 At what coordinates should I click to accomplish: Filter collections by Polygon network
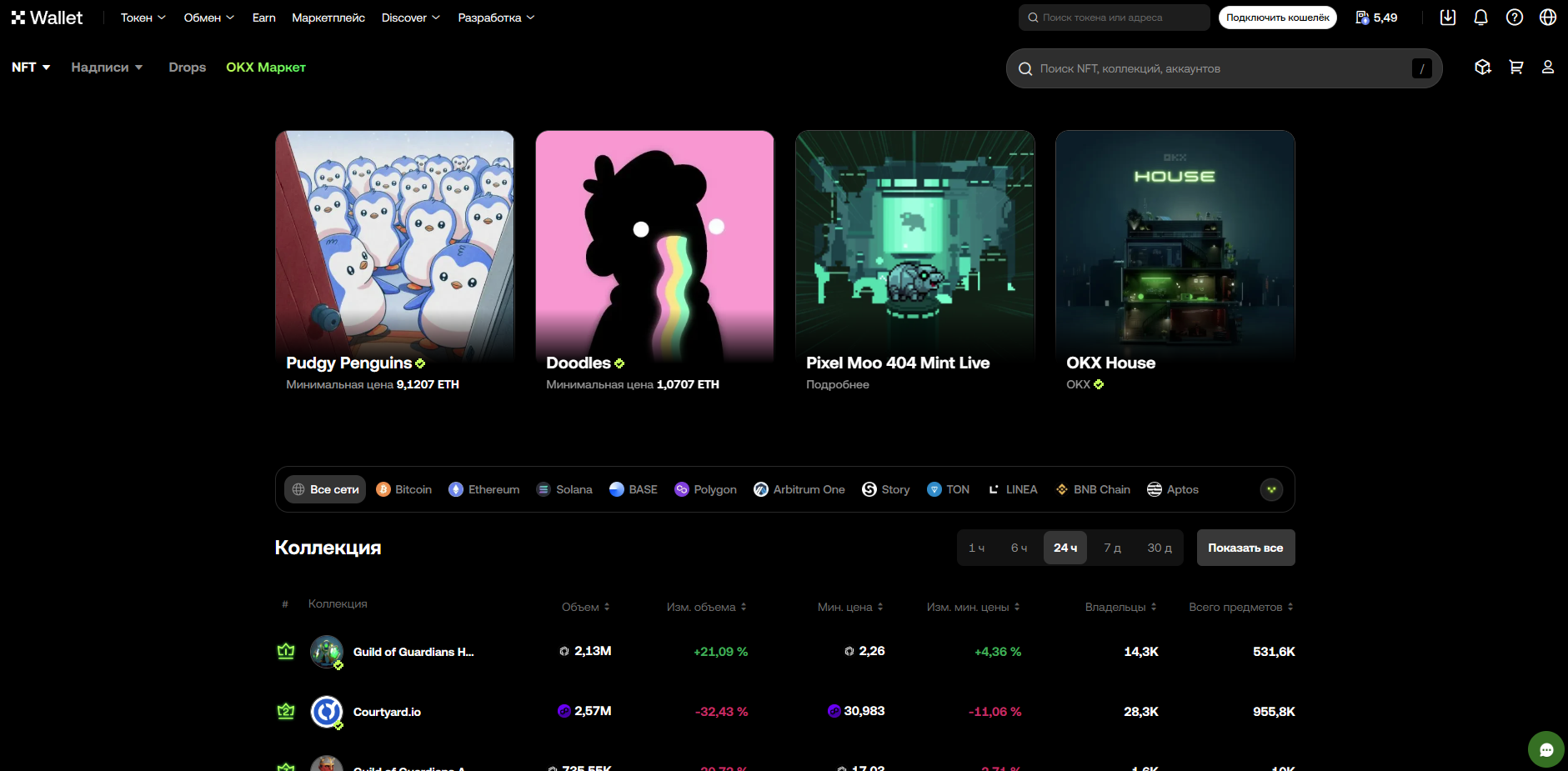[706, 489]
